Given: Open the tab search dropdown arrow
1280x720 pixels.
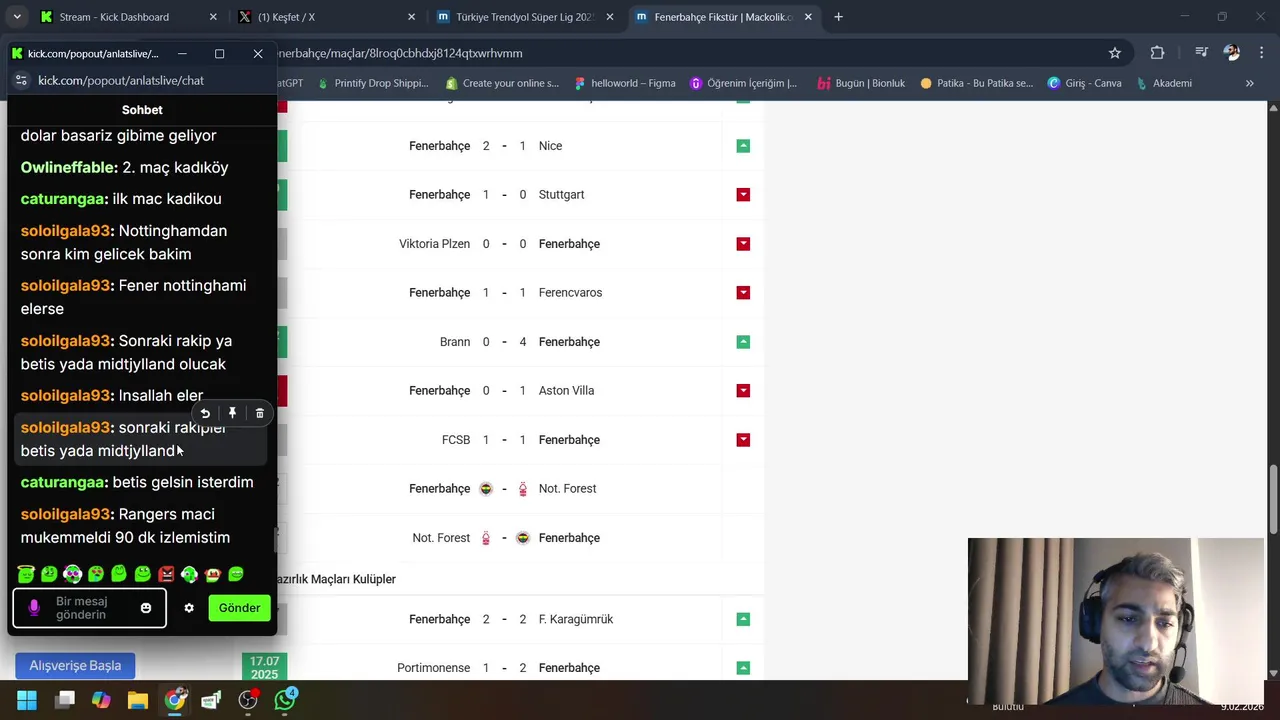Looking at the screenshot, I should coord(16,17).
